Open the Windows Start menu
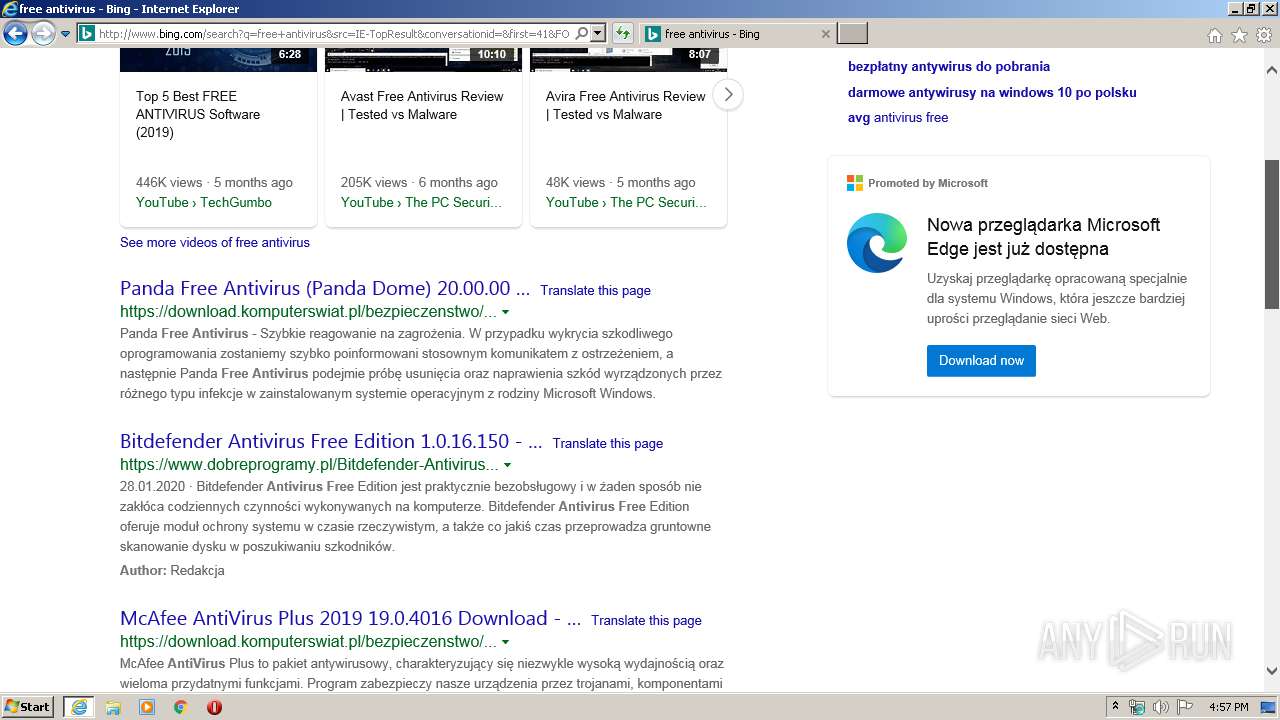1280x720 pixels. tap(28, 707)
